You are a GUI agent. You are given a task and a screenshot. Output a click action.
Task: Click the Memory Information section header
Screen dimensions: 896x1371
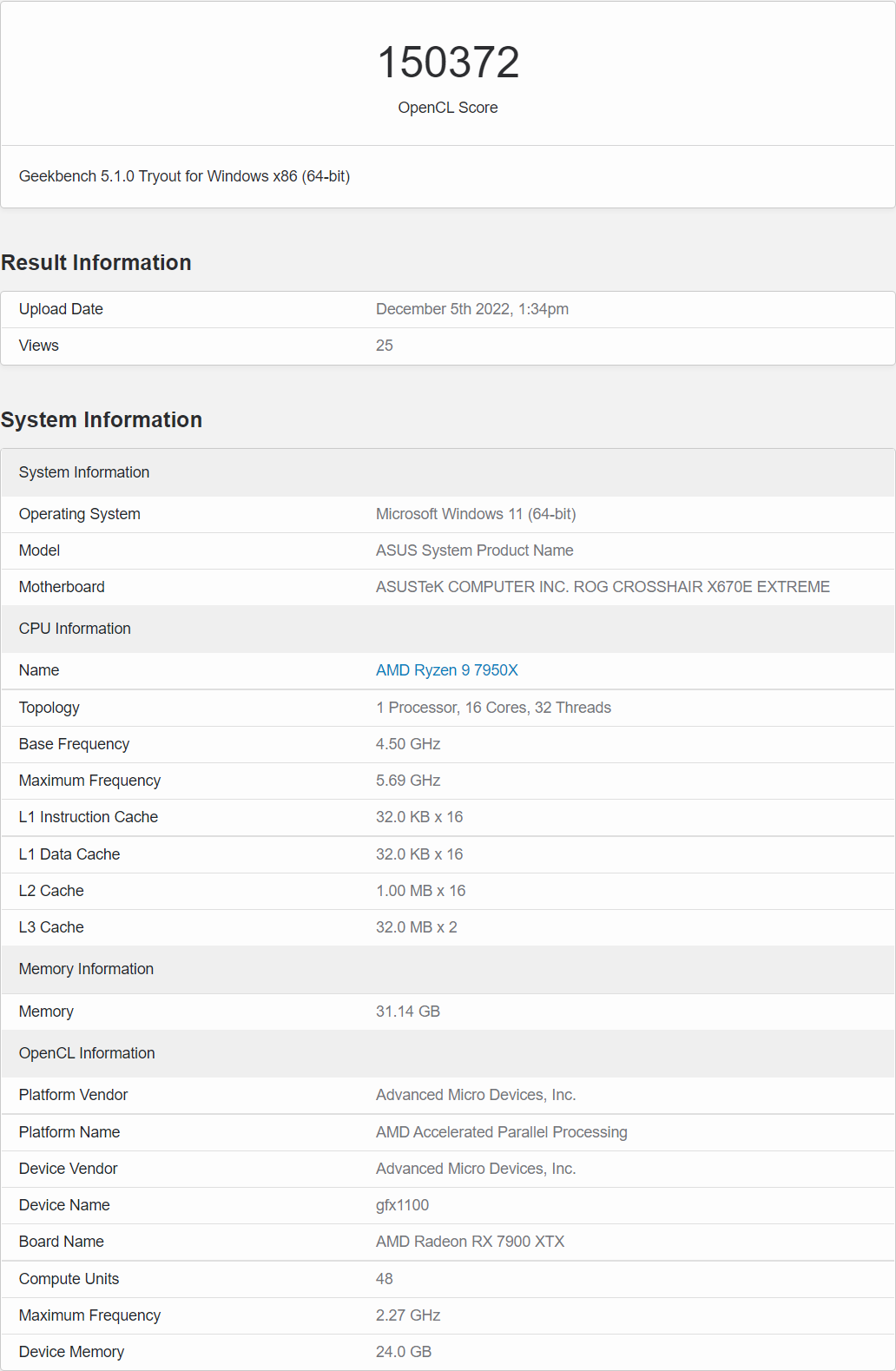(x=448, y=969)
